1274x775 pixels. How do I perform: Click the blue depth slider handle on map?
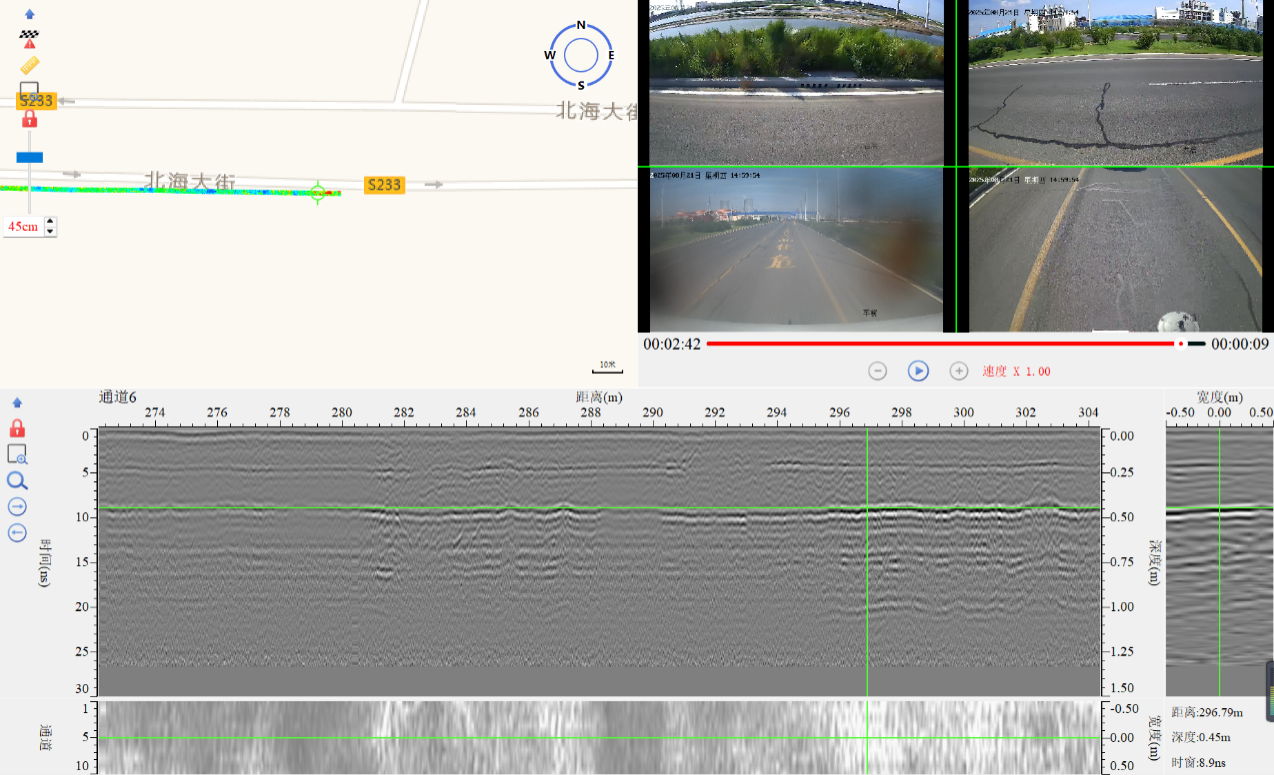pos(29,157)
